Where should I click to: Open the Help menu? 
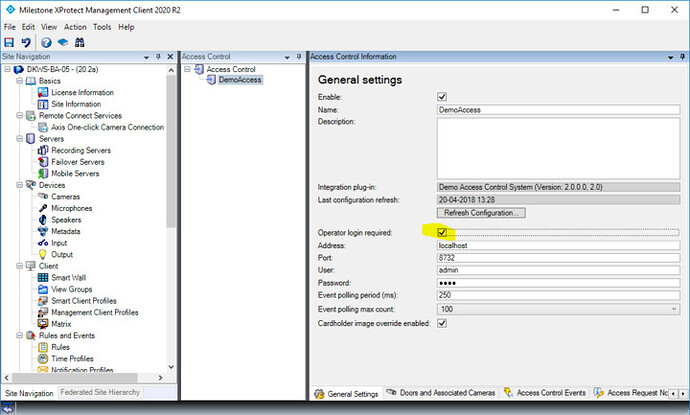(126, 27)
